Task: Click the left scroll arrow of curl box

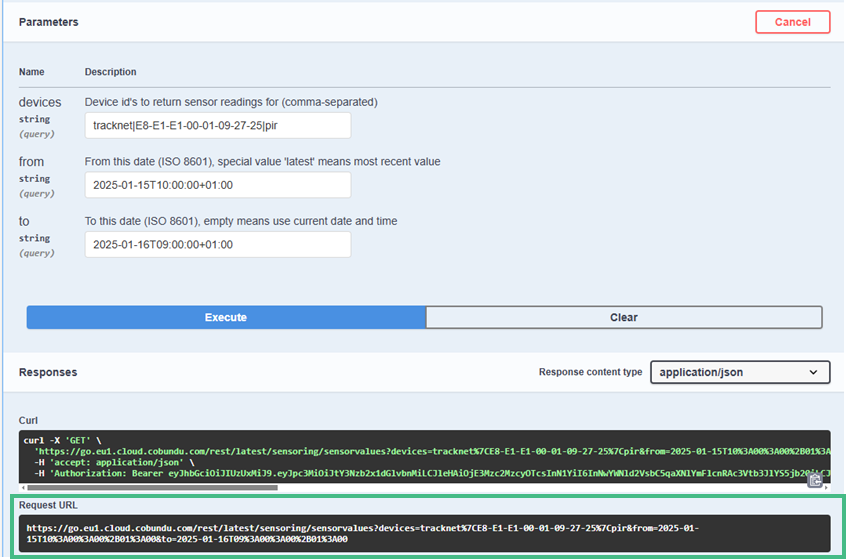Action: click(x=23, y=488)
